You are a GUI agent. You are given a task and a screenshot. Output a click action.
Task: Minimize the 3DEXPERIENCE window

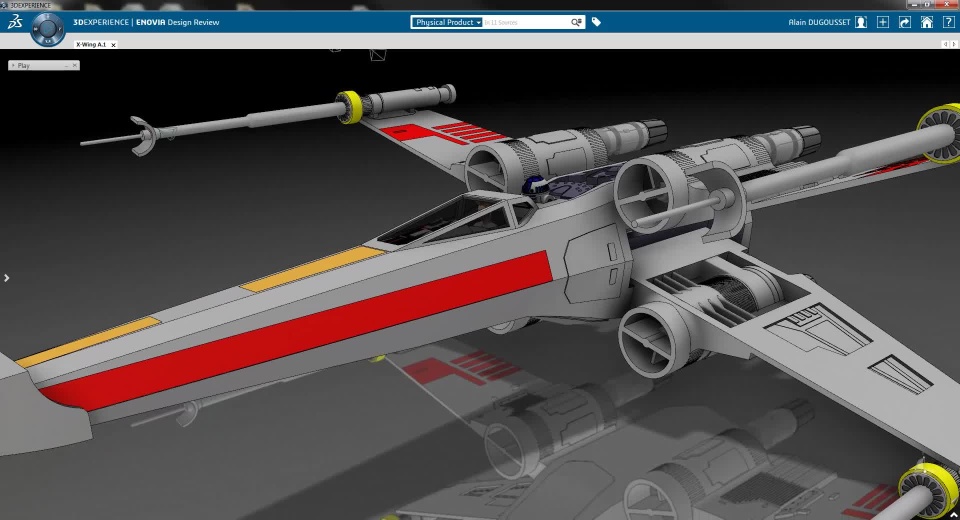tap(915, 4)
